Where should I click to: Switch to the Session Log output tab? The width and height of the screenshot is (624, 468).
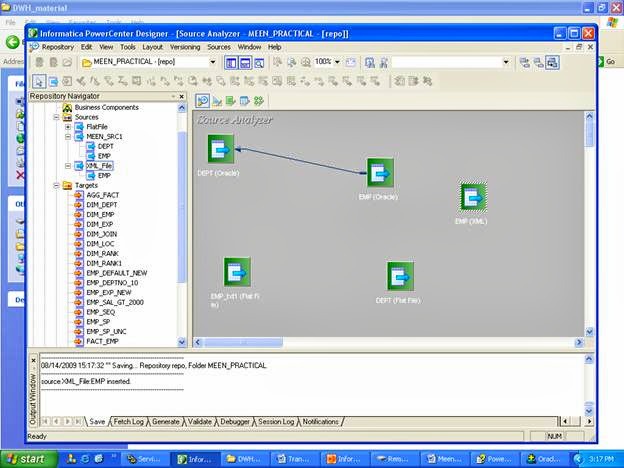(276, 421)
